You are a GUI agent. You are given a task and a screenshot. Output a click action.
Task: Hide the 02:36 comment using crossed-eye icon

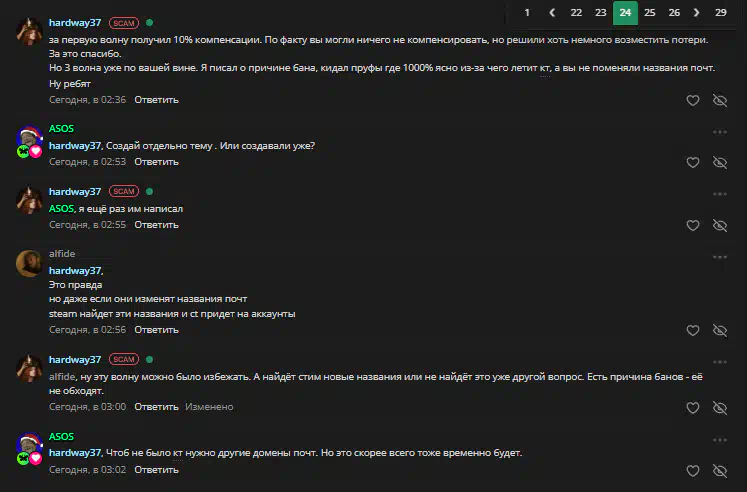click(x=720, y=100)
